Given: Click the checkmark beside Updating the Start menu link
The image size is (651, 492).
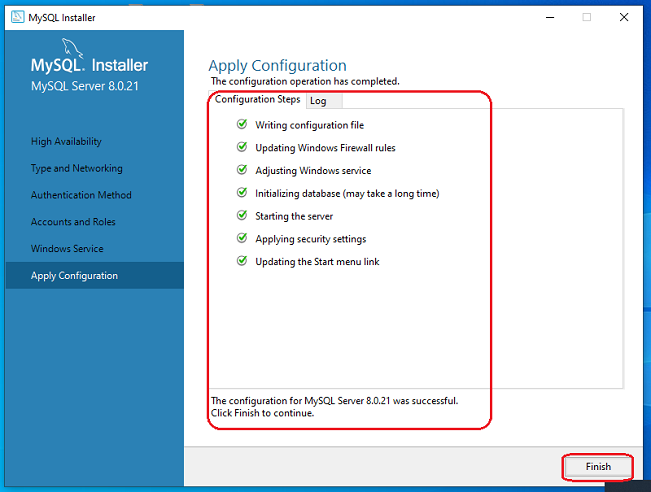Looking at the screenshot, I should click(x=242, y=261).
